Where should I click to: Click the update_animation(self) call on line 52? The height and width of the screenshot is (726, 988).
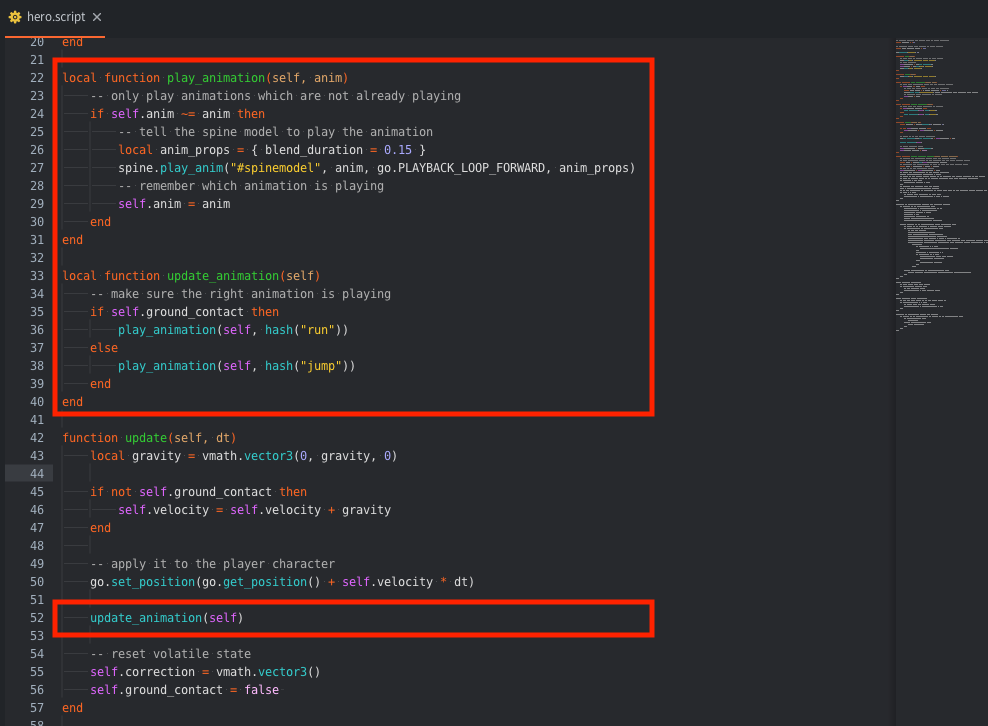point(166,618)
